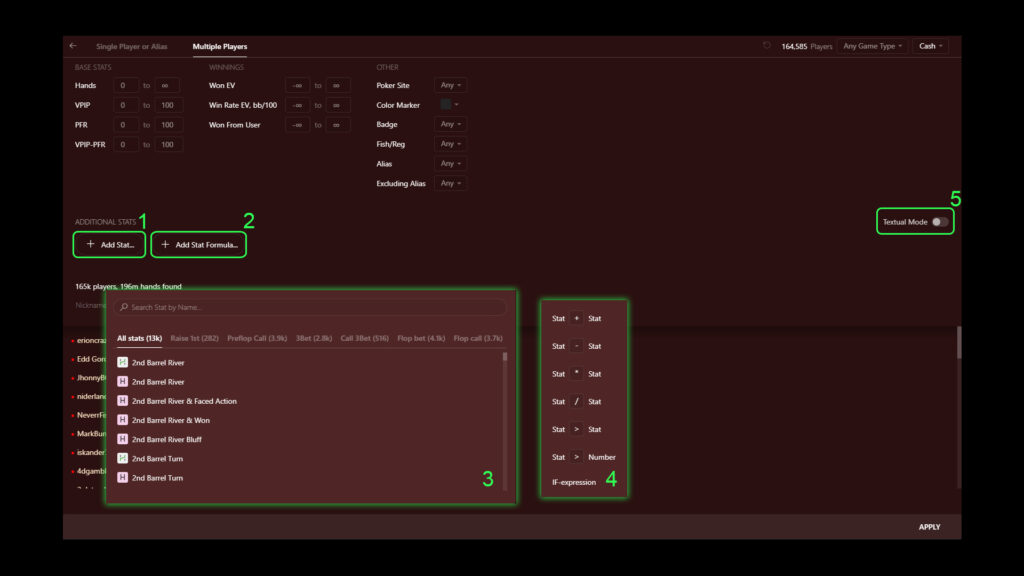Click green icon of first 2nd Barrel River
The width and height of the screenshot is (1024, 576).
[122, 362]
